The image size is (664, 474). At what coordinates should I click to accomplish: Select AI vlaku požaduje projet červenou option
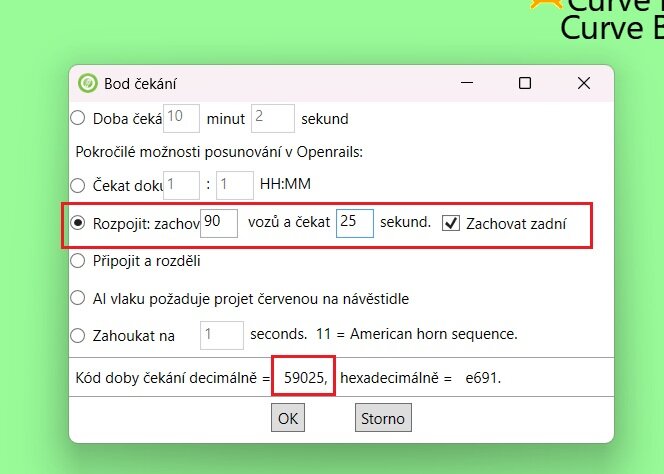point(78,298)
